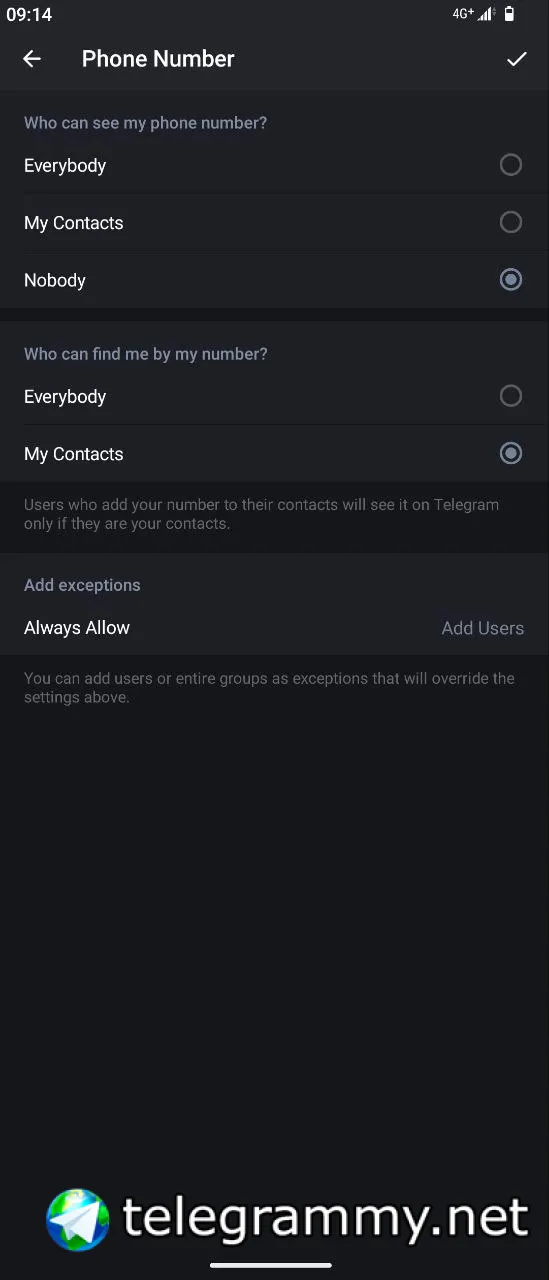Tap the 4G+ network indicator
The image size is (549, 1280).
(463, 14)
